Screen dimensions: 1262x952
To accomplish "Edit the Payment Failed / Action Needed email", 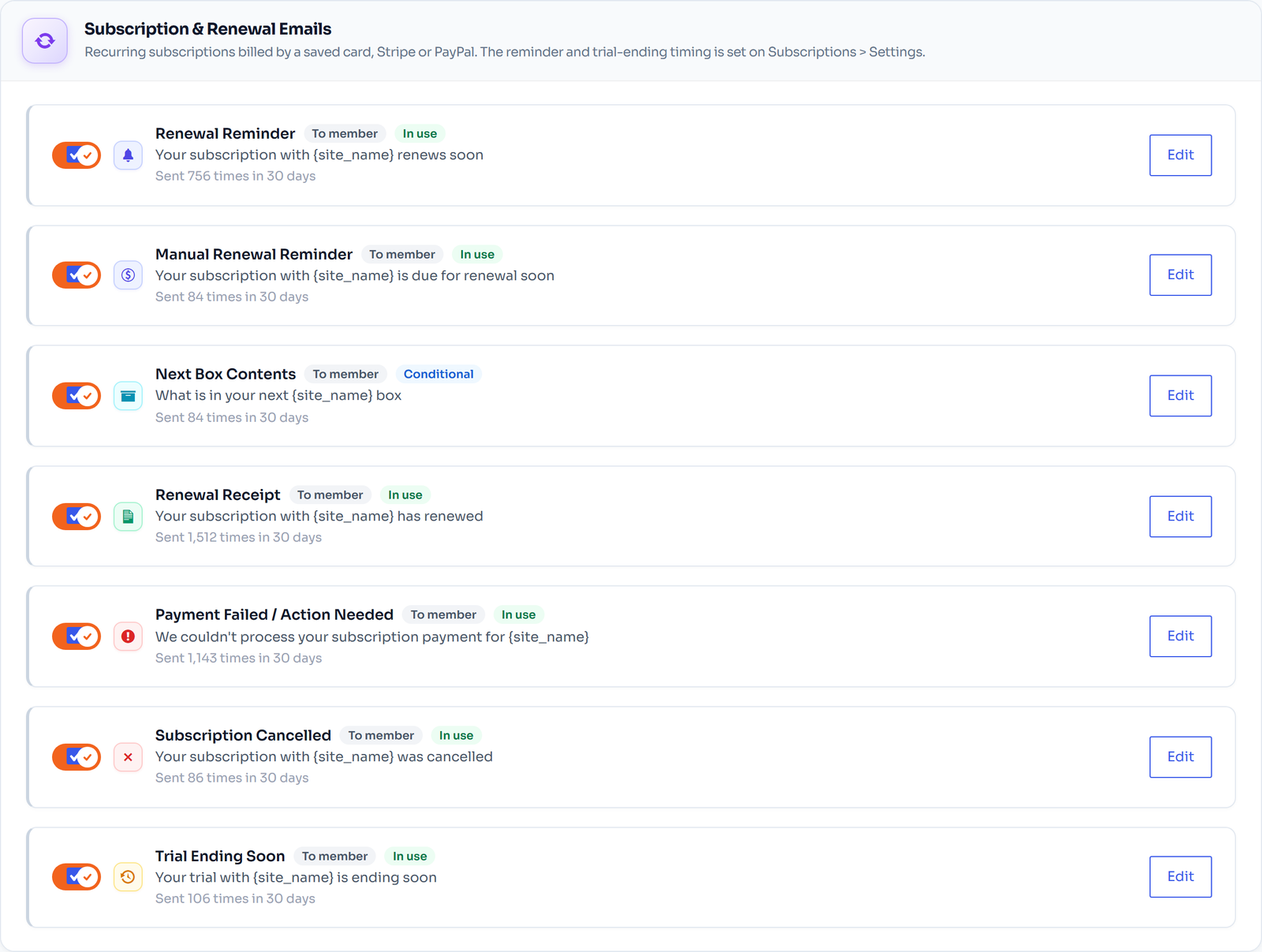I will coord(1180,637).
